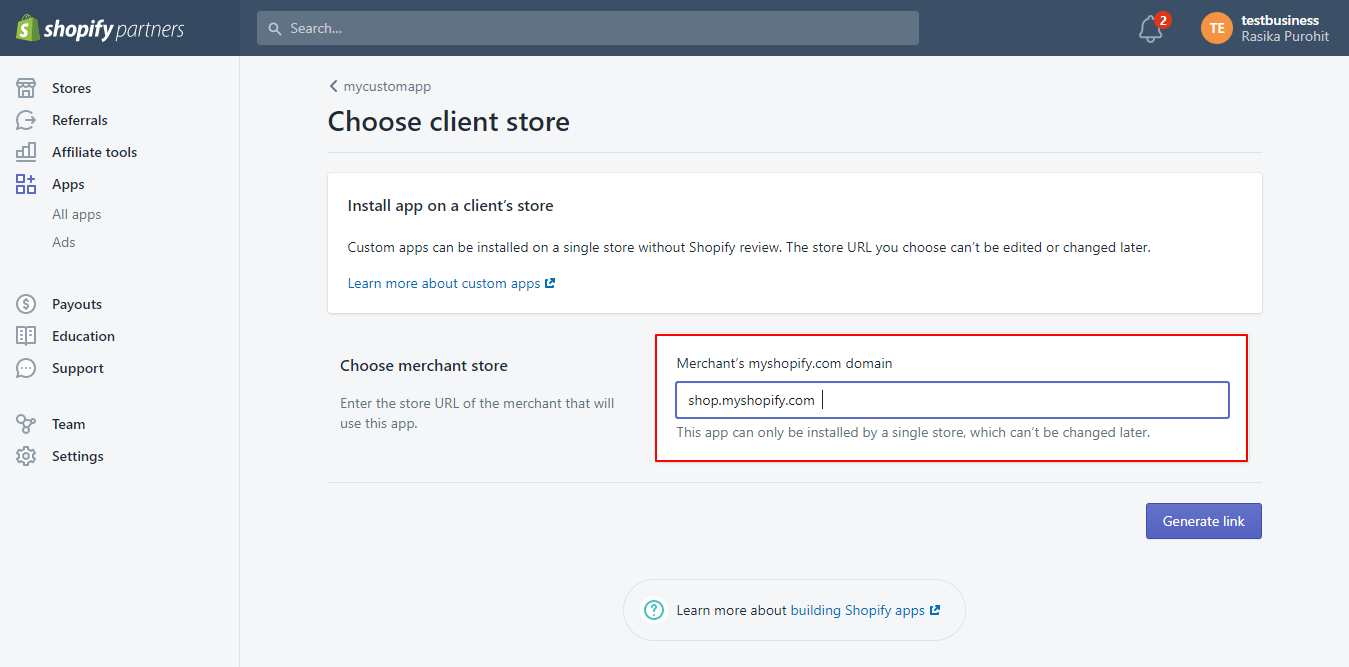
Task: Click the Referrals arrow icon
Action: pos(26,120)
